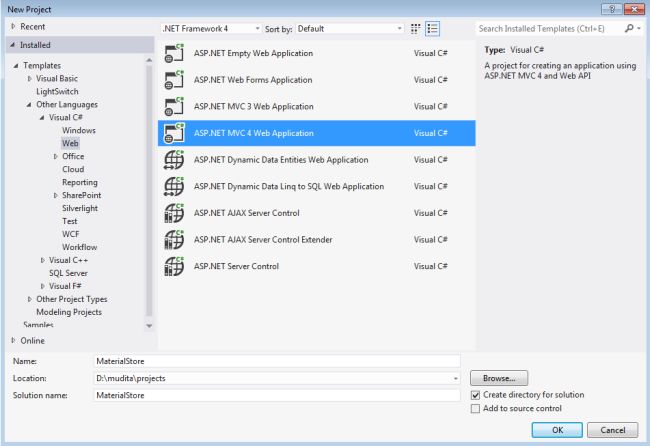Collapse the Visual C# tree node
The image size is (650, 446).
pos(42,118)
